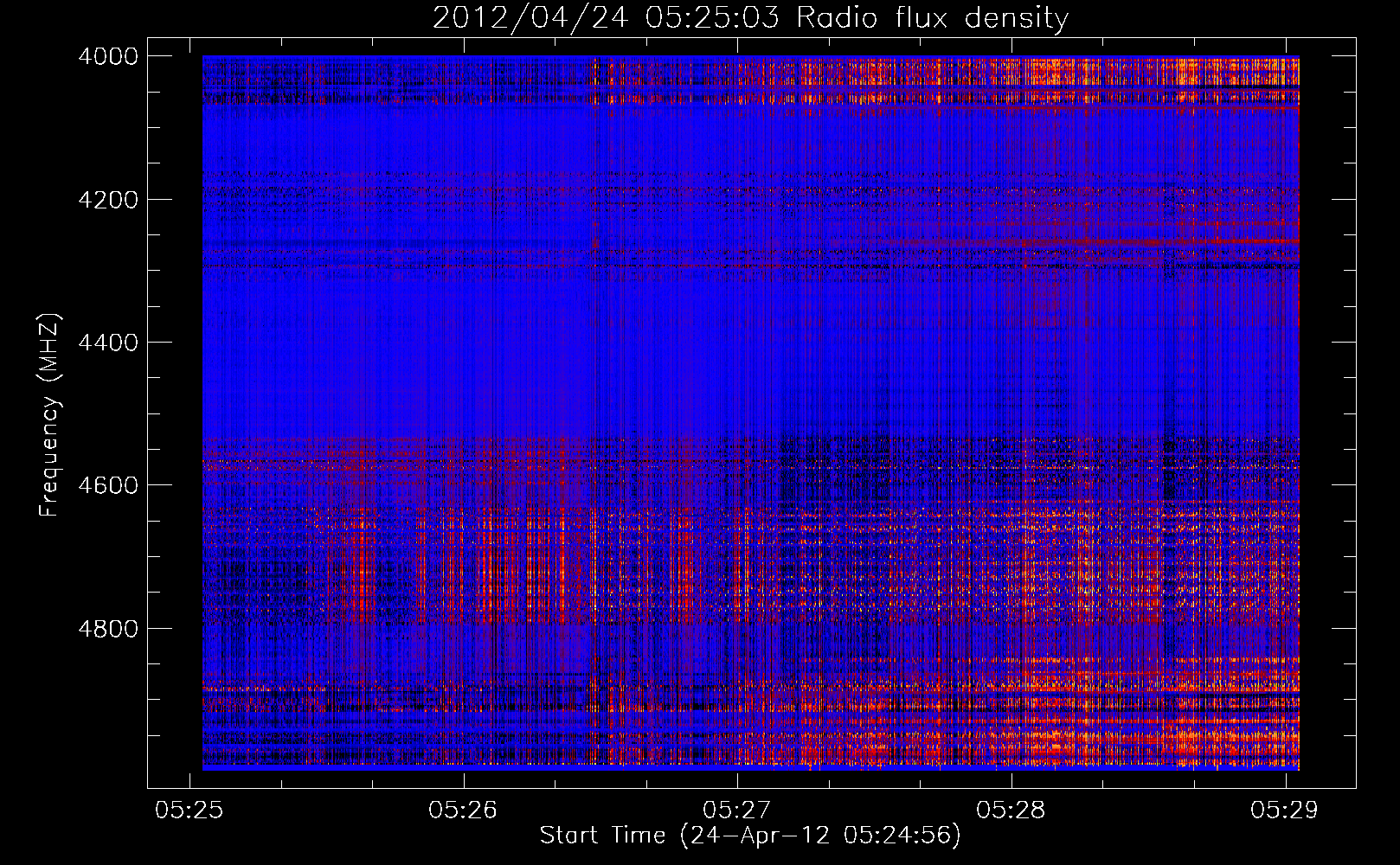Click the plot title 'Radio flux density'

tap(933, 18)
